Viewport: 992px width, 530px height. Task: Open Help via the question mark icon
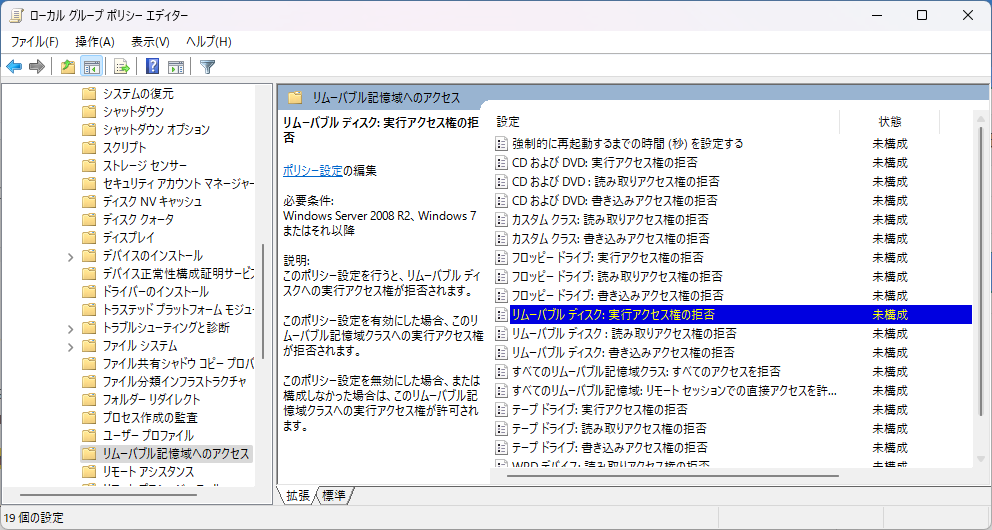click(x=152, y=66)
